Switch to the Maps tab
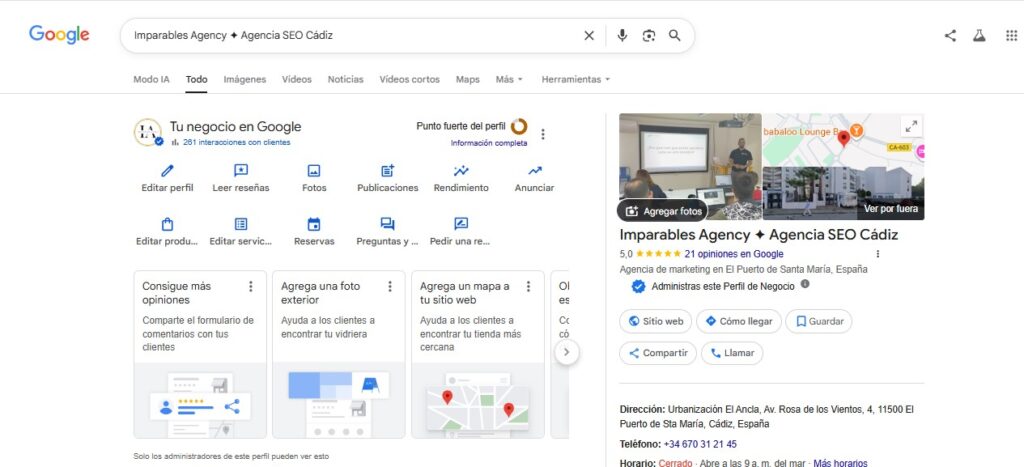Image resolution: width=1024 pixels, height=467 pixels. coord(467,79)
